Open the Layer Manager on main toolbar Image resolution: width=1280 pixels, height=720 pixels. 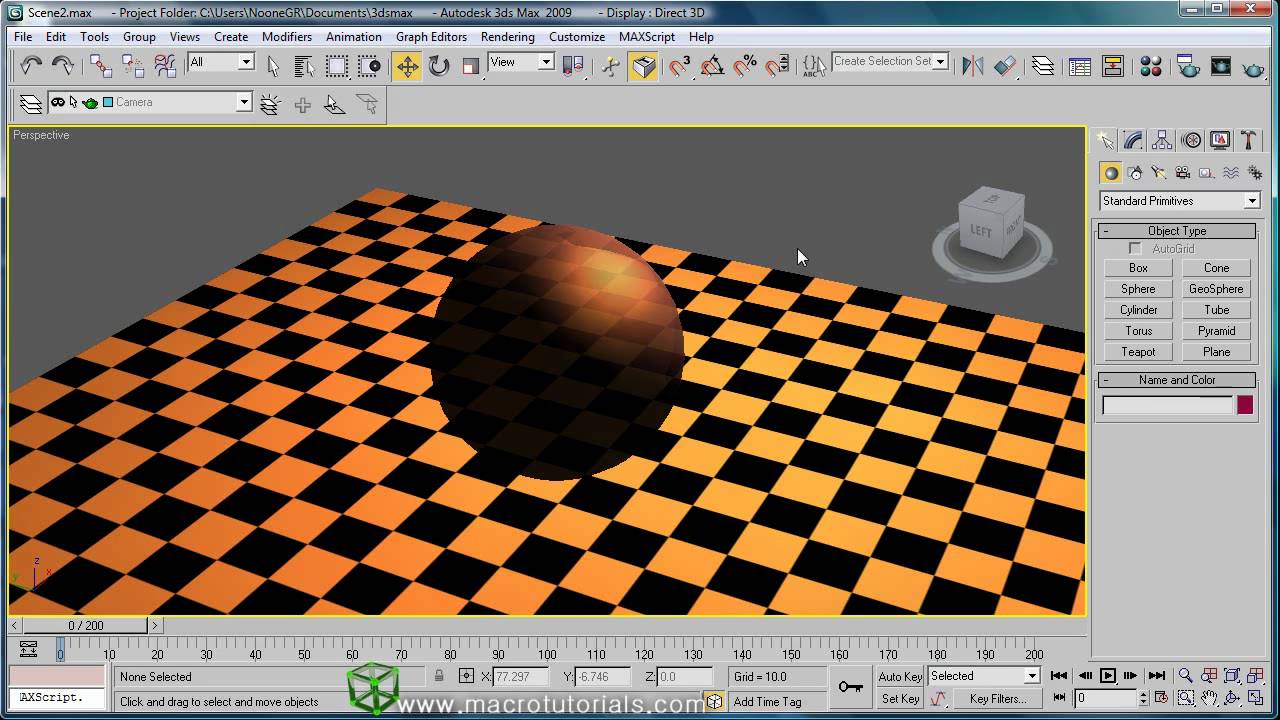pos(1043,66)
